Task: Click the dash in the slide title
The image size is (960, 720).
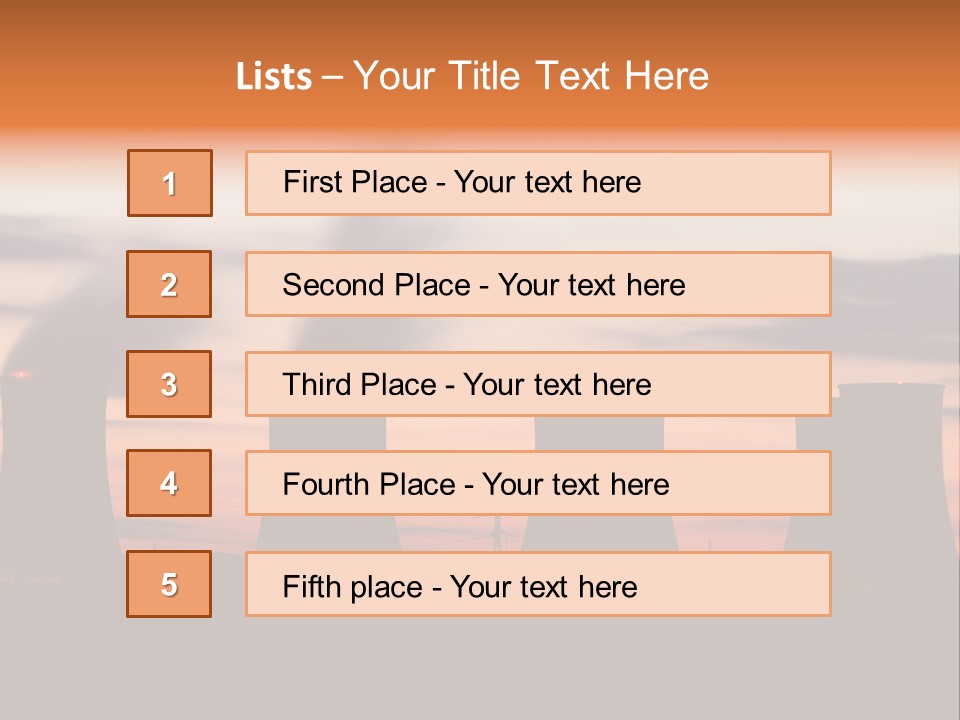Action: click(x=332, y=77)
